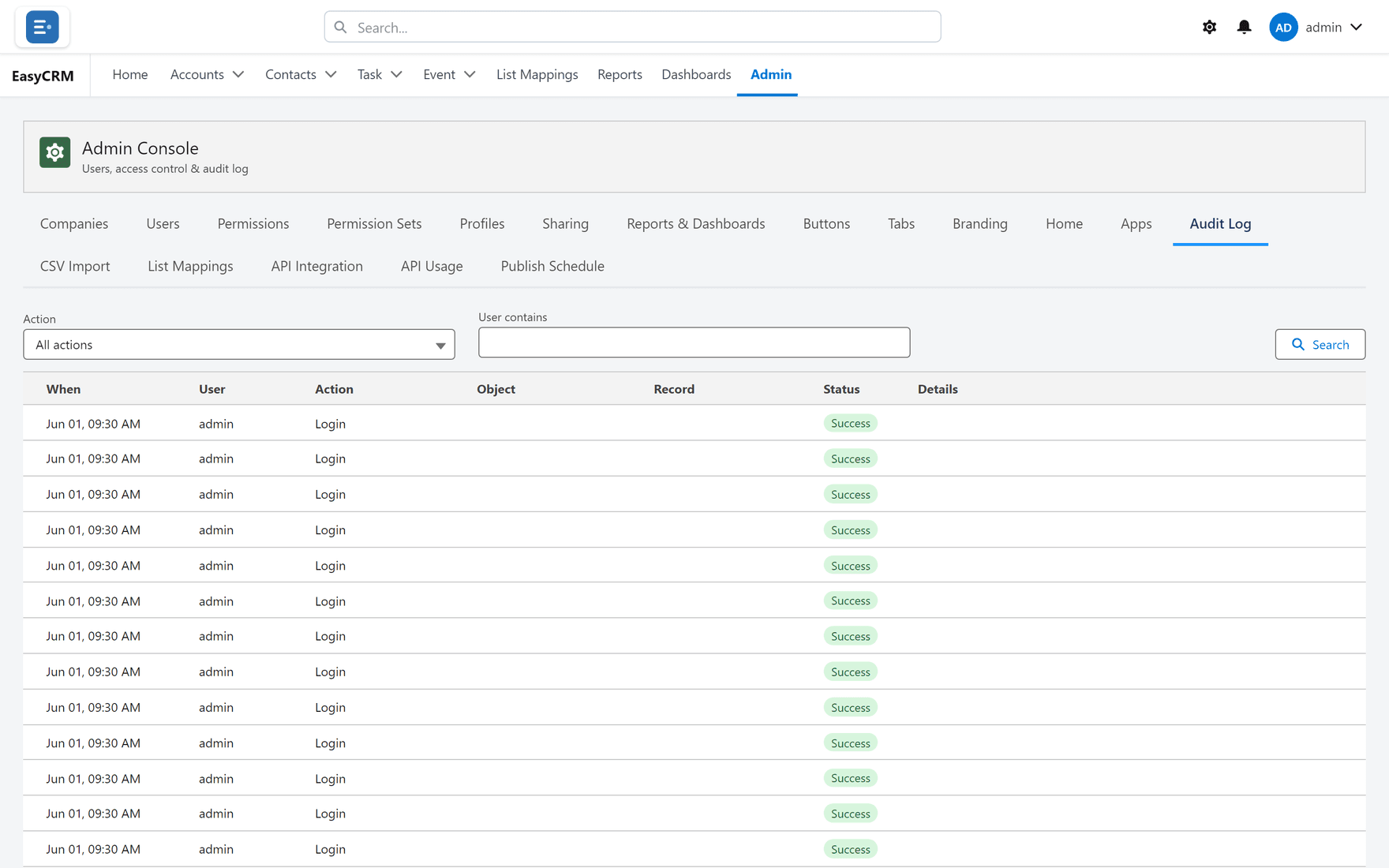Open the API Integration tab
Image resolution: width=1389 pixels, height=868 pixels.
tap(316, 266)
